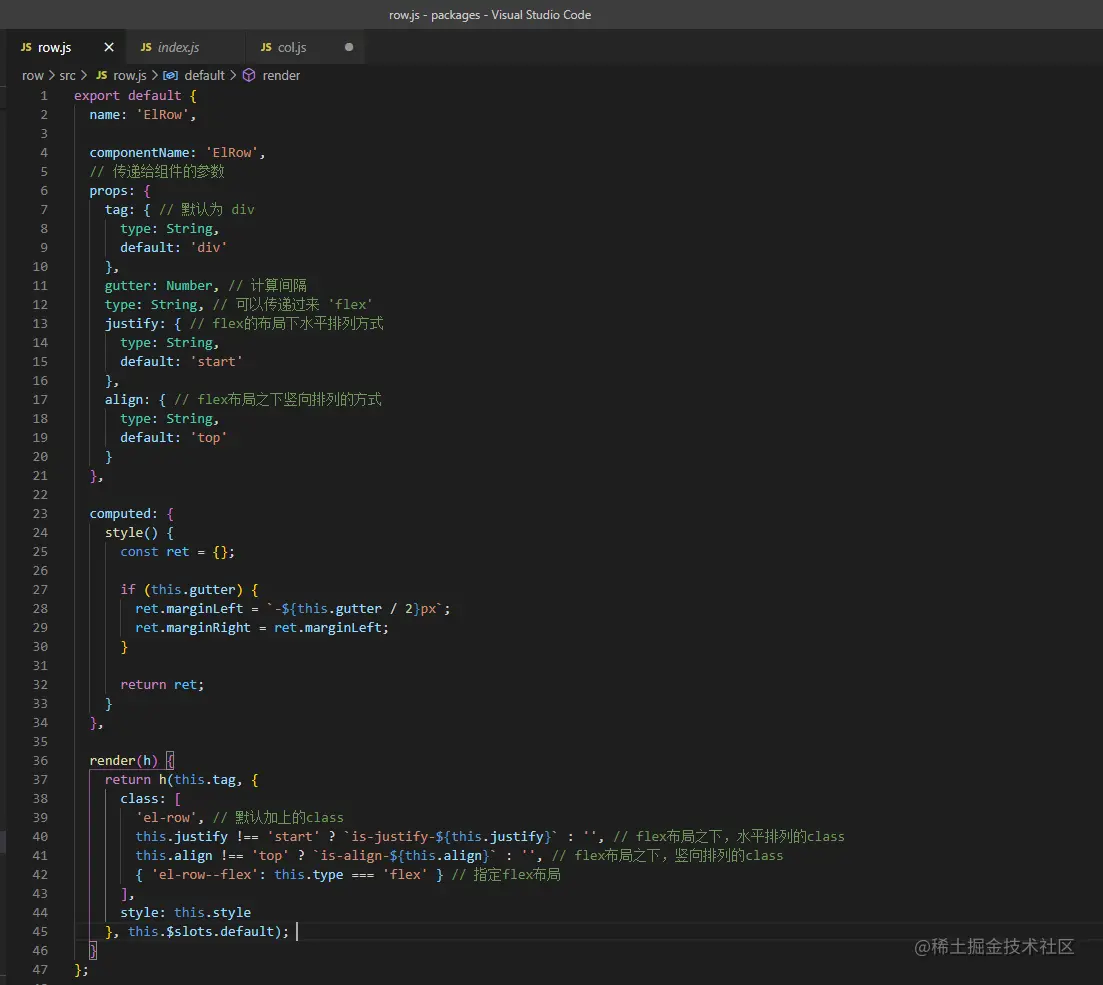Expand the chevron after 'row.js' breadcrumb
The image size is (1103, 985).
tap(155, 75)
